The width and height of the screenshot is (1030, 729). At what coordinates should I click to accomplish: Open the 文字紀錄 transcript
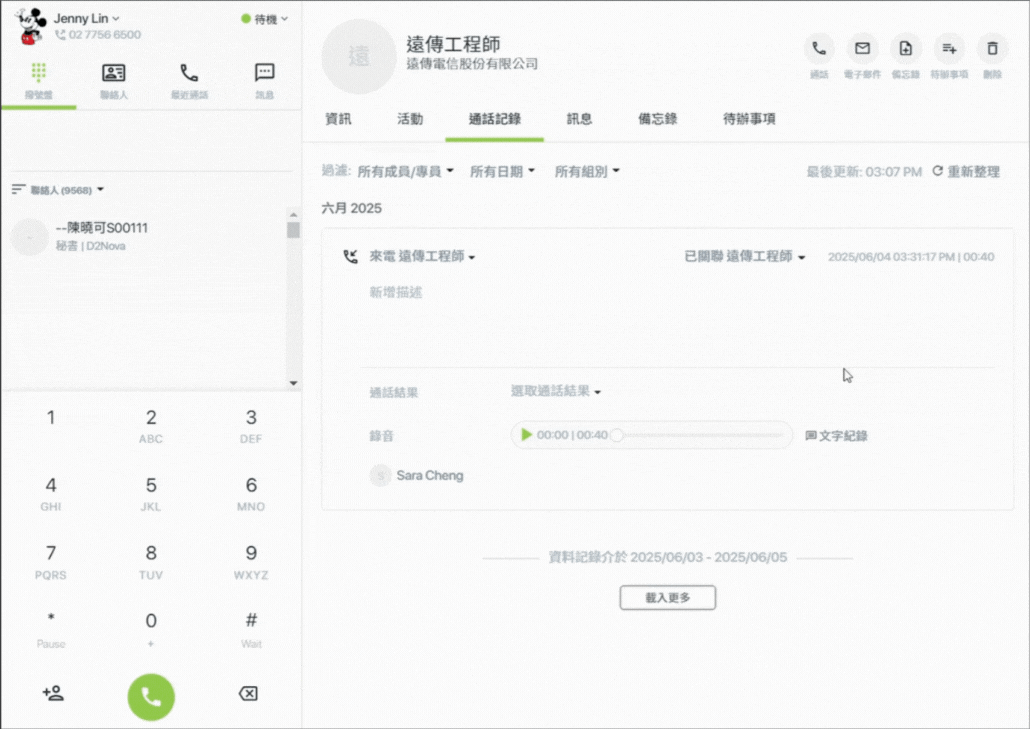point(836,435)
